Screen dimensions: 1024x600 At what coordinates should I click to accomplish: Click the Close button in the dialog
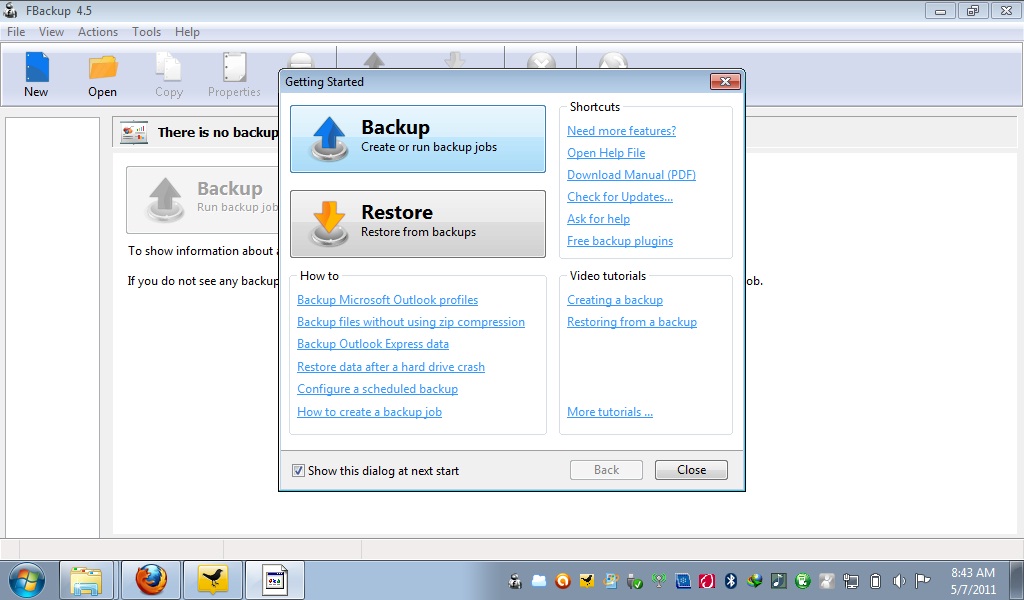click(691, 470)
